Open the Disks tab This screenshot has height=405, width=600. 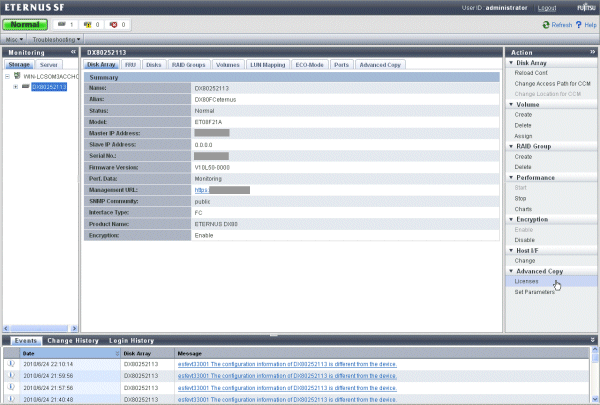(x=154, y=65)
